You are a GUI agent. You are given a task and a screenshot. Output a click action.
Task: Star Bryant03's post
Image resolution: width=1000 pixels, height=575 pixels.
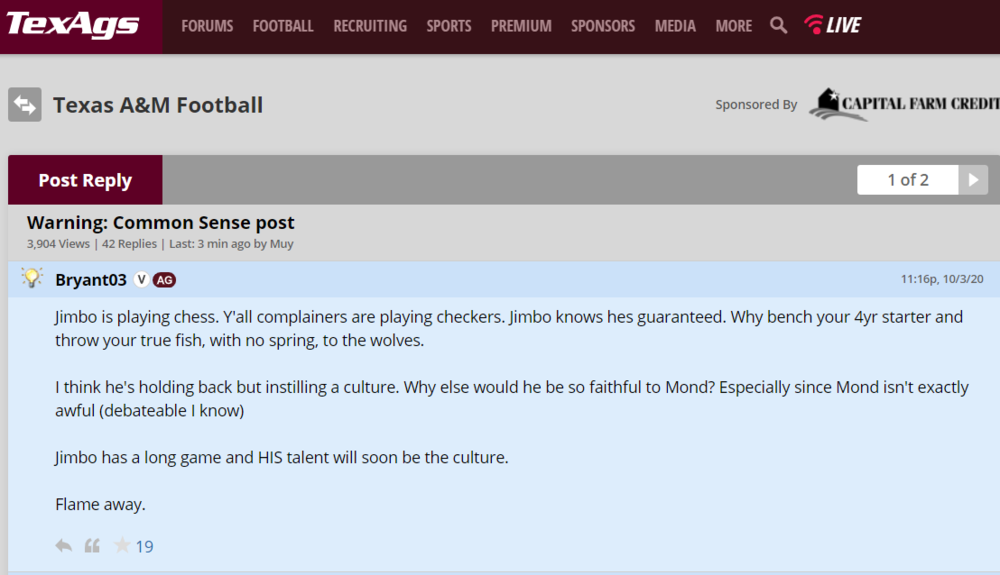[122, 546]
